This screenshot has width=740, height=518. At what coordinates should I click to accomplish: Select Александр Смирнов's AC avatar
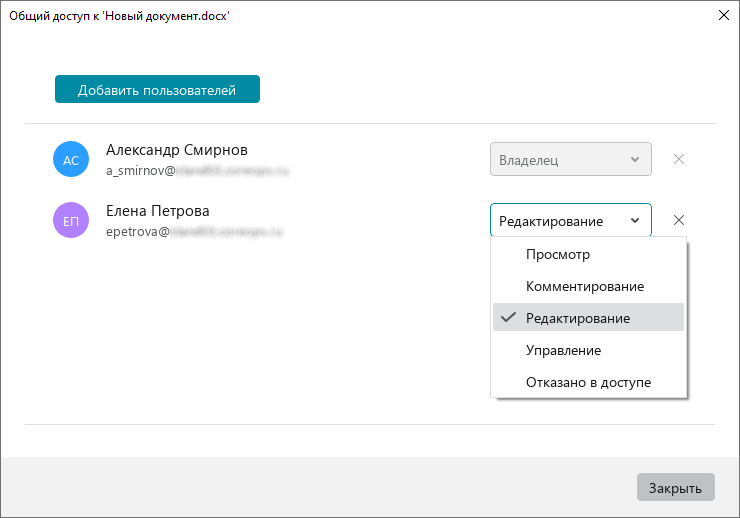click(x=71, y=159)
